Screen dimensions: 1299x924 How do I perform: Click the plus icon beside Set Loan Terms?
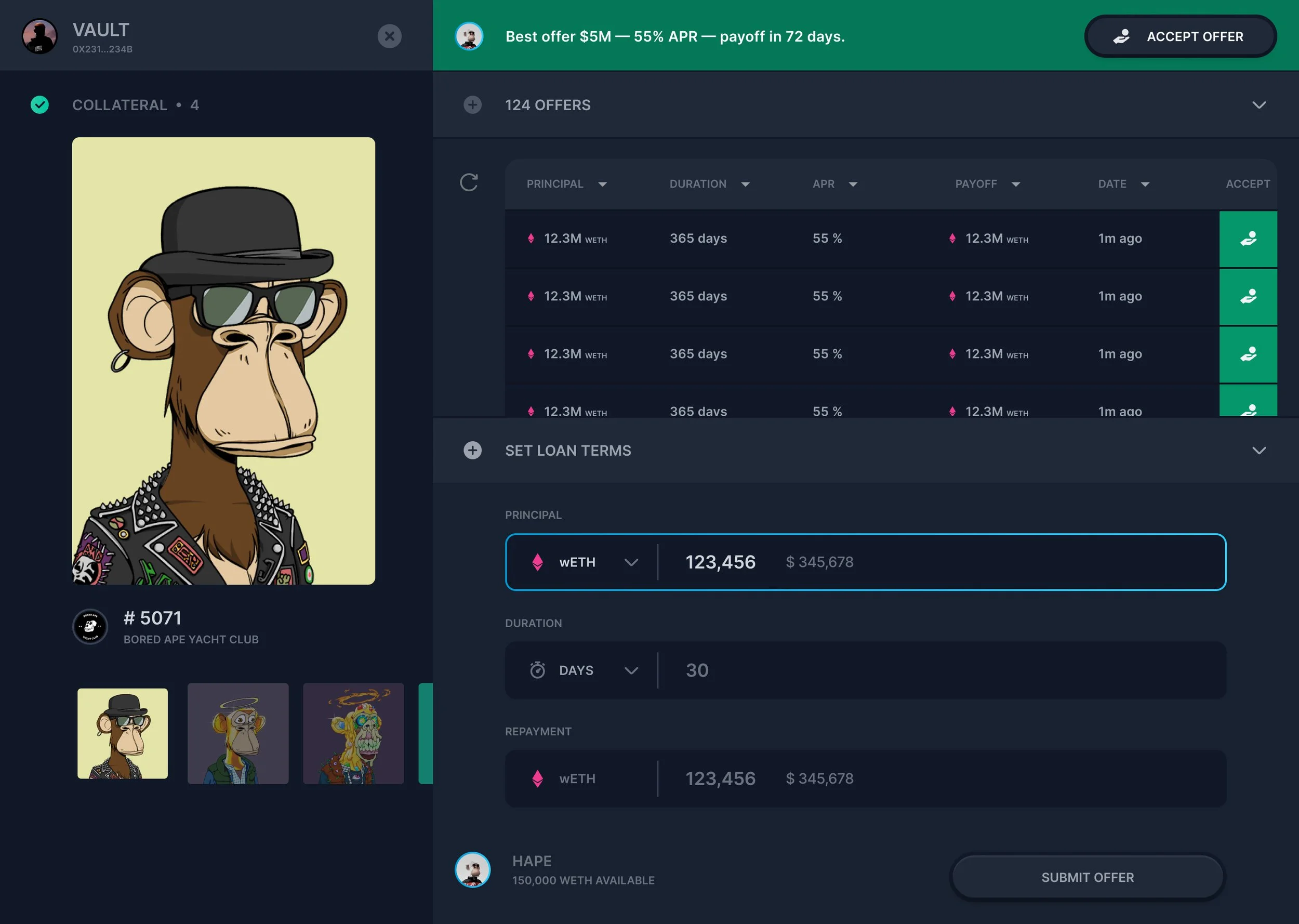pyautogui.click(x=472, y=451)
